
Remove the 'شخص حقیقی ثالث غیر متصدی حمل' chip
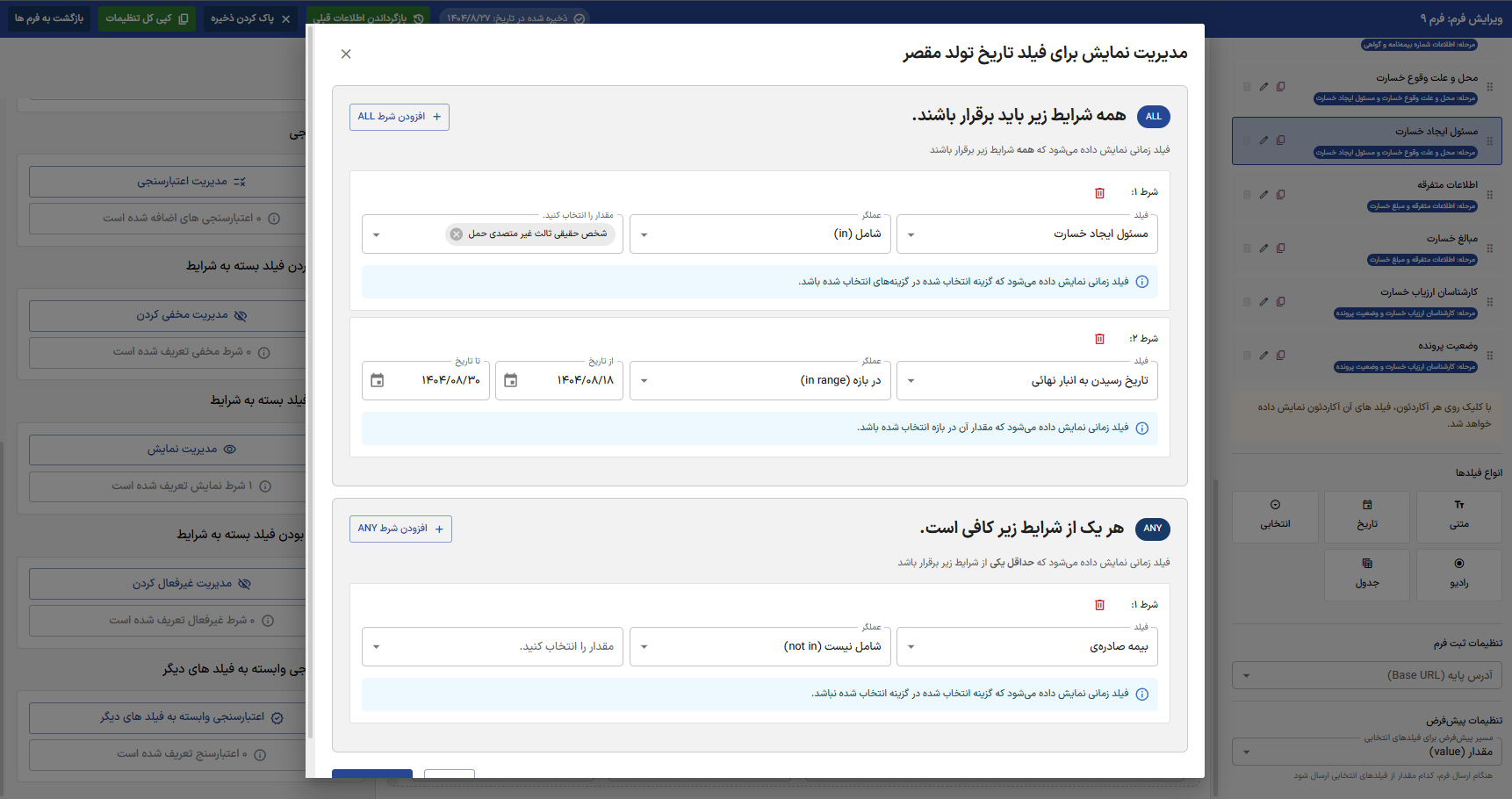point(457,234)
